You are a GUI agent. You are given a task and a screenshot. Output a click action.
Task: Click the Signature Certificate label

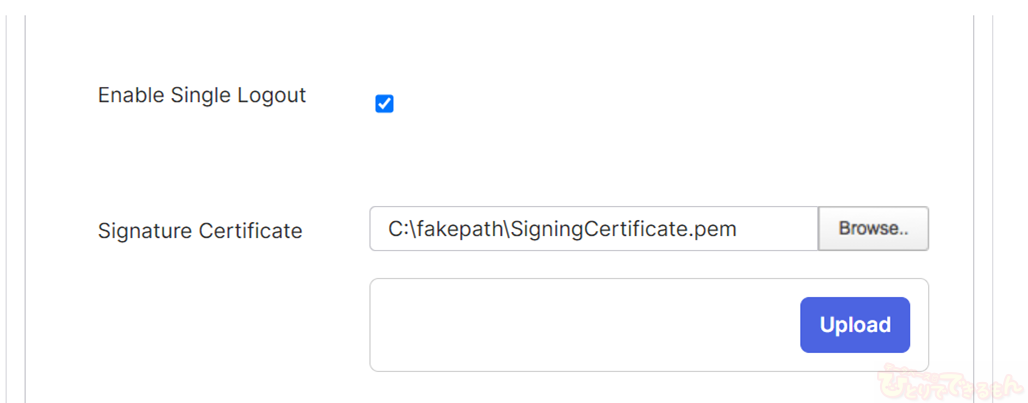point(200,231)
